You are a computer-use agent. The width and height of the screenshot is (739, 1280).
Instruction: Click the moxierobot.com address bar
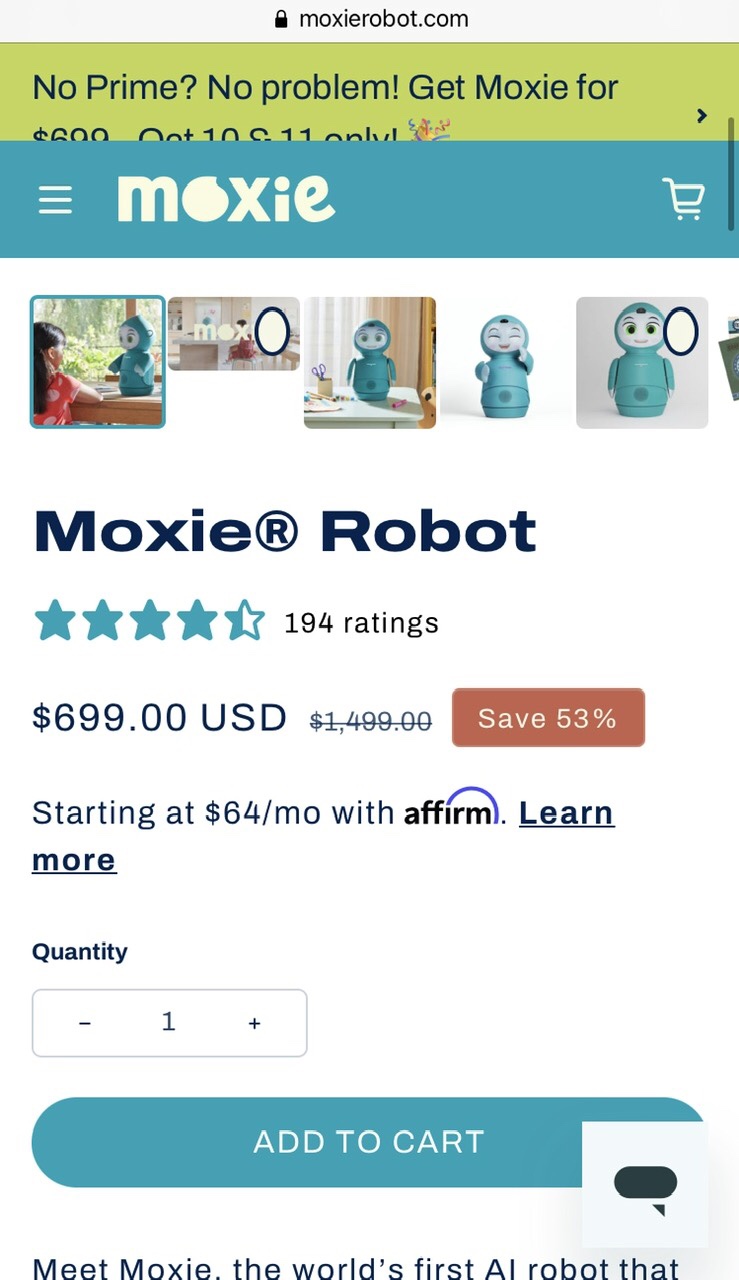[383, 19]
